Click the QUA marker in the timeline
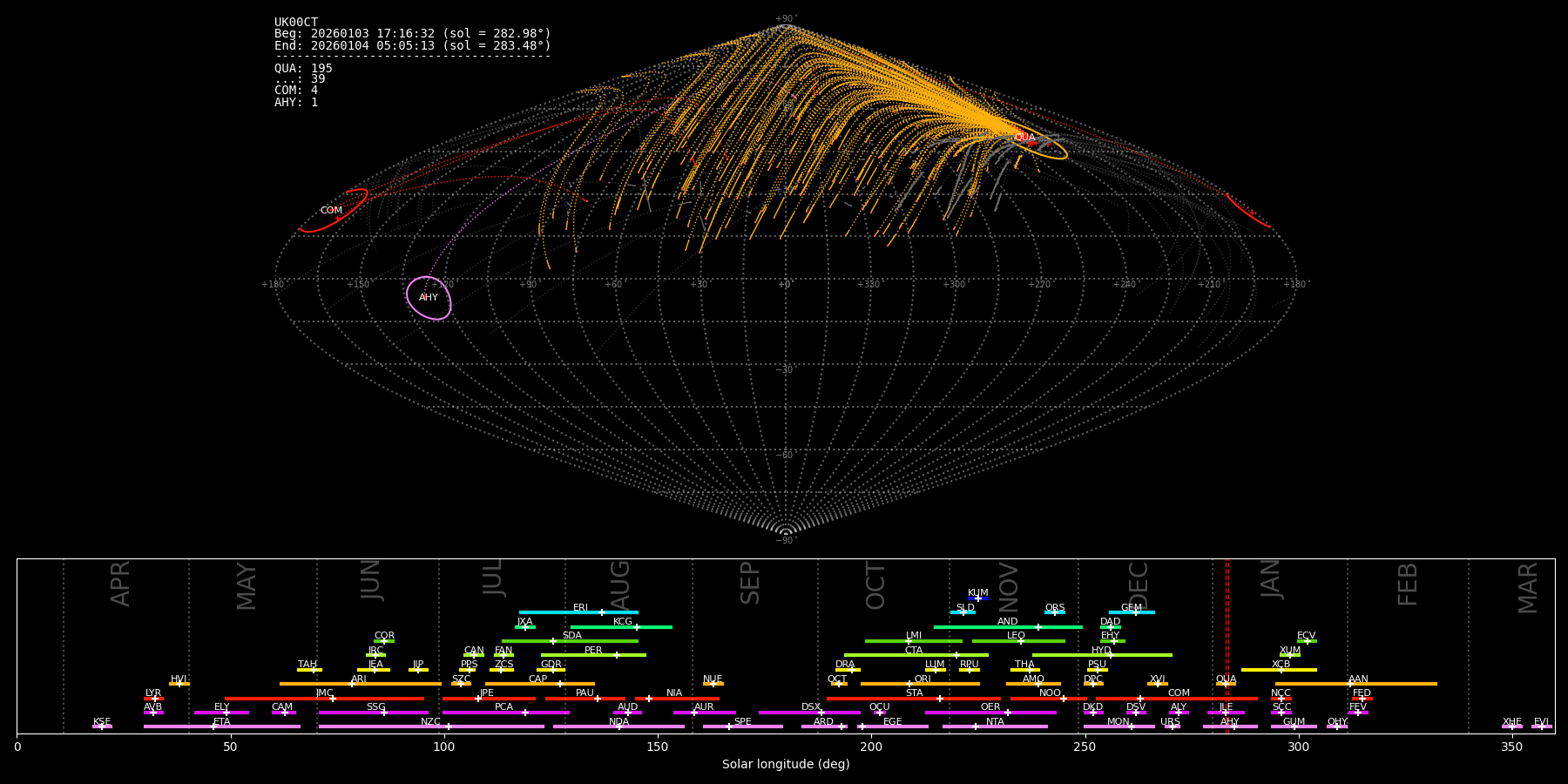 [1226, 684]
